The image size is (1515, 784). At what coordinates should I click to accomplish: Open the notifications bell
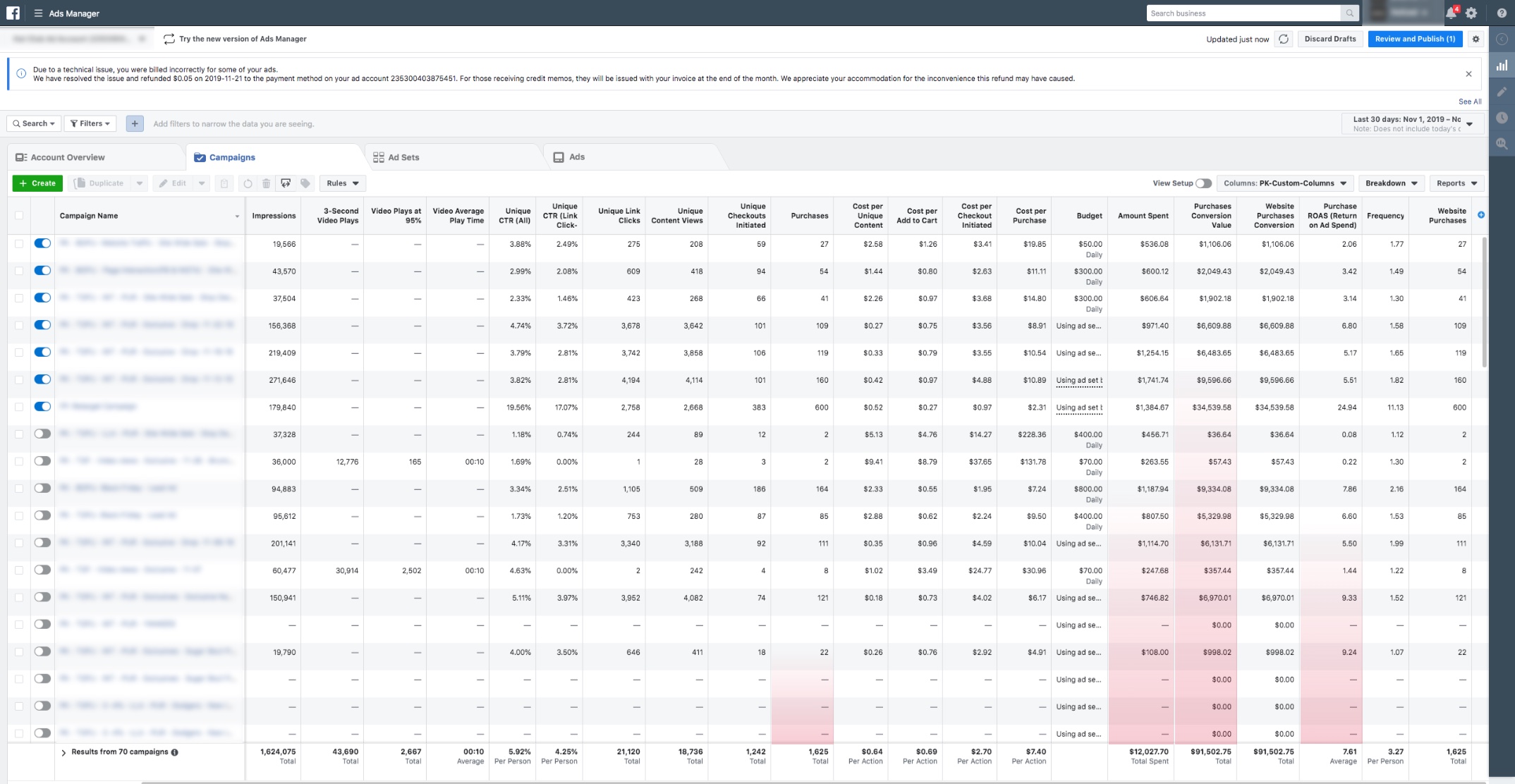coord(1451,13)
